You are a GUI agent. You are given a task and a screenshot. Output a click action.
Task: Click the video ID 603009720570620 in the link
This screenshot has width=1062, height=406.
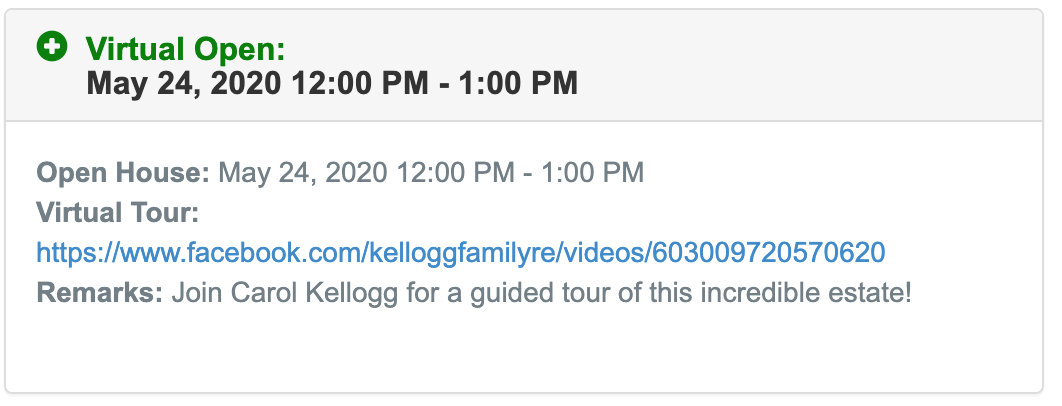[x=768, y=252]
